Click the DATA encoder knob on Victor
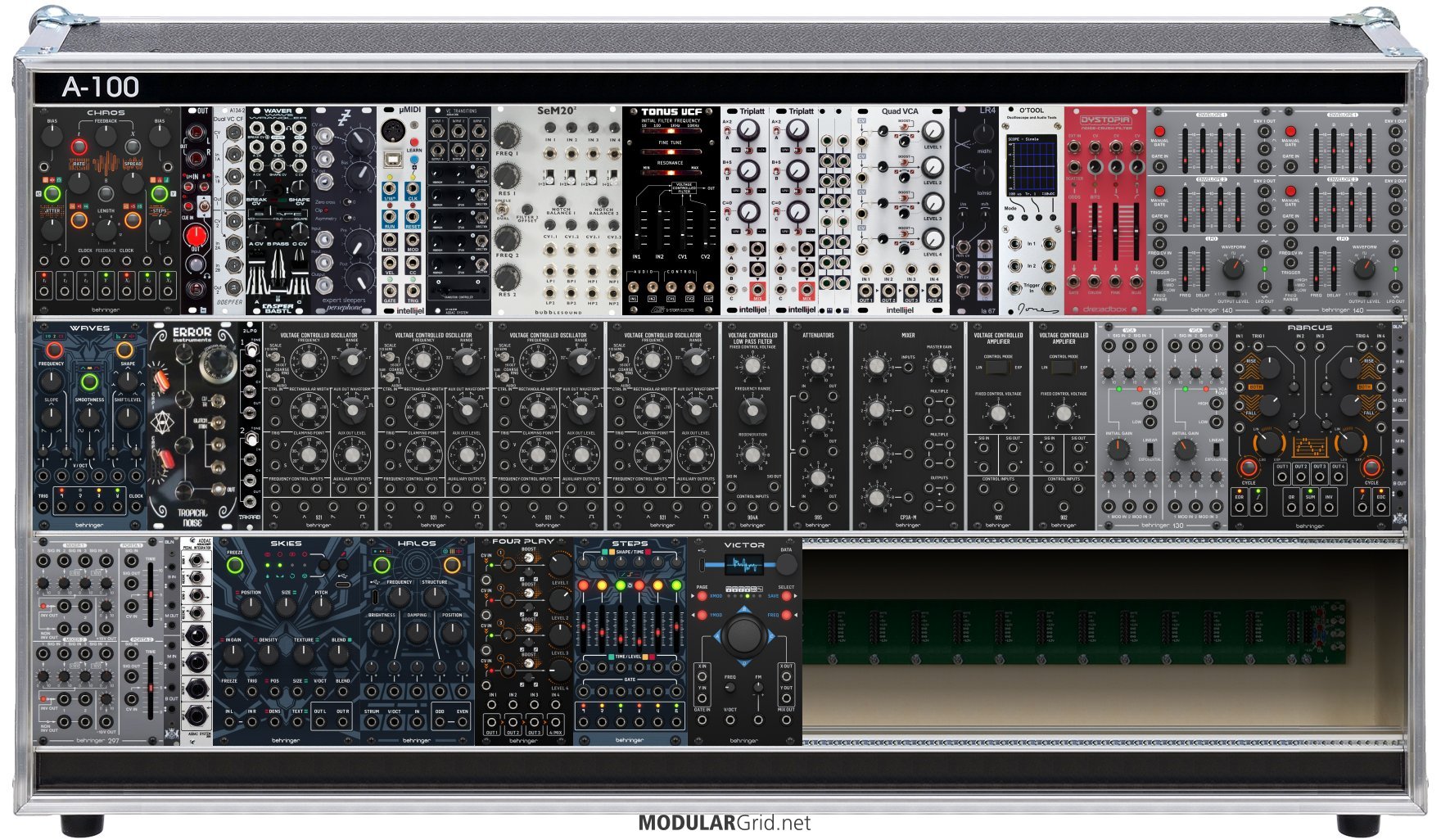1450x840 pixels. [786, 564]
